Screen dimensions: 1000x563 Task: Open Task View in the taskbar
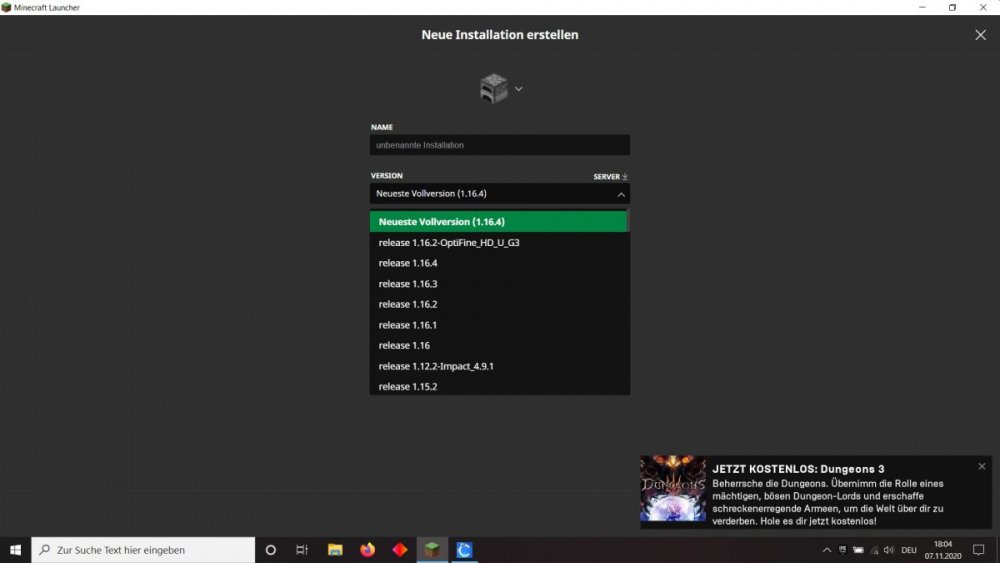[x=302, y=550]
